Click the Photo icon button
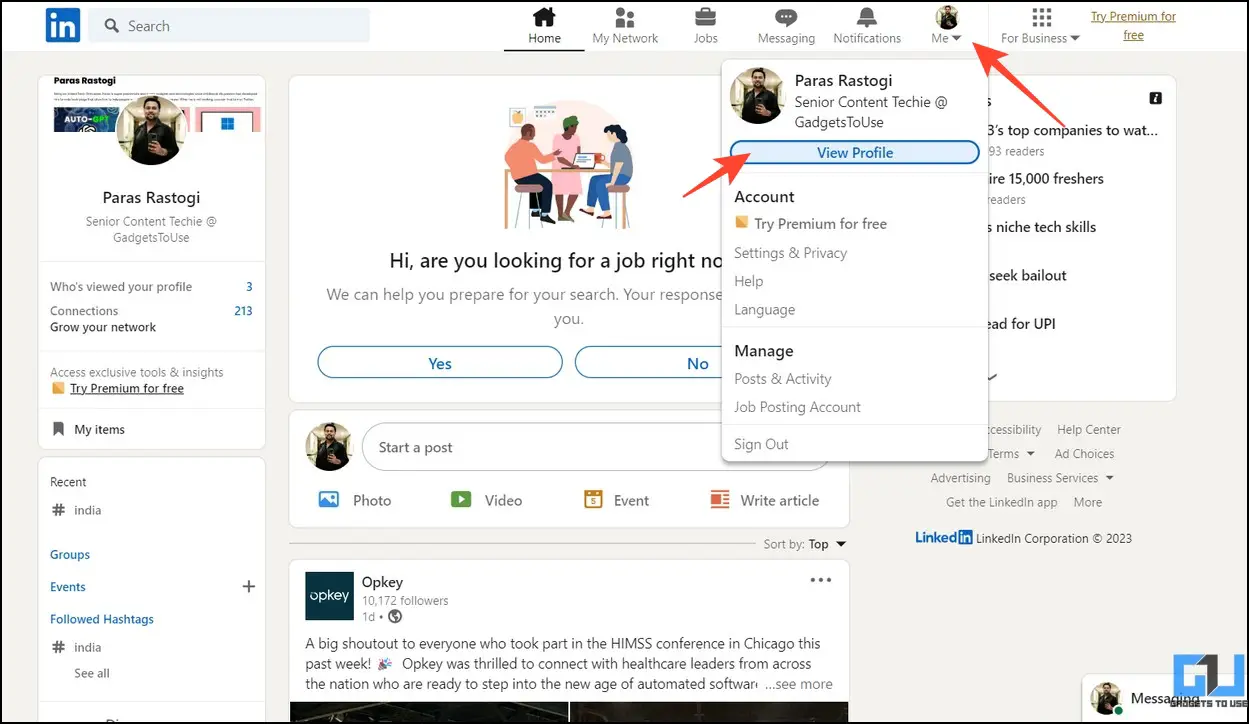 (x=329, y=499)
